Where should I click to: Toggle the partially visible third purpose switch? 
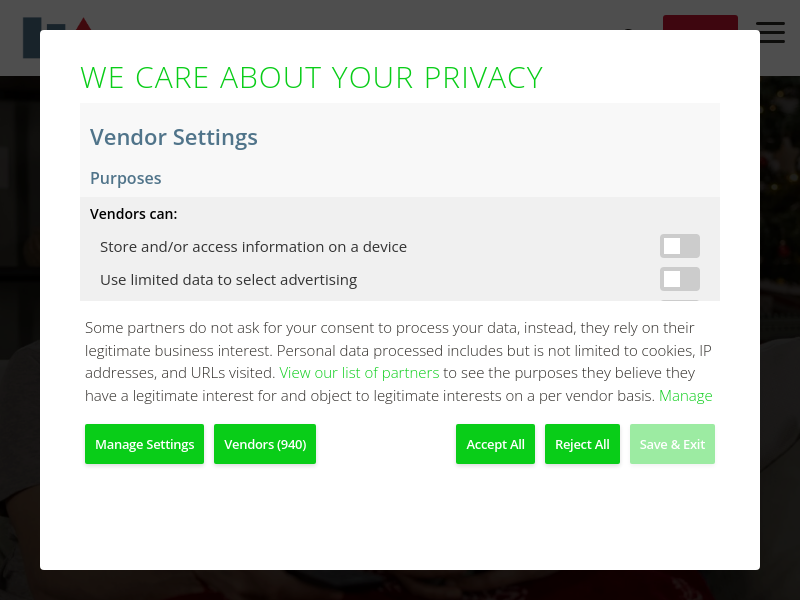pos(679,300)
